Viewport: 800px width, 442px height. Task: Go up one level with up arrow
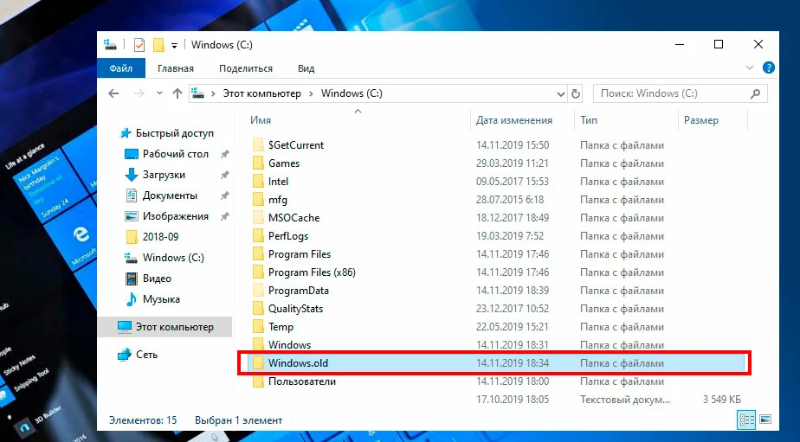click(177, 93)
